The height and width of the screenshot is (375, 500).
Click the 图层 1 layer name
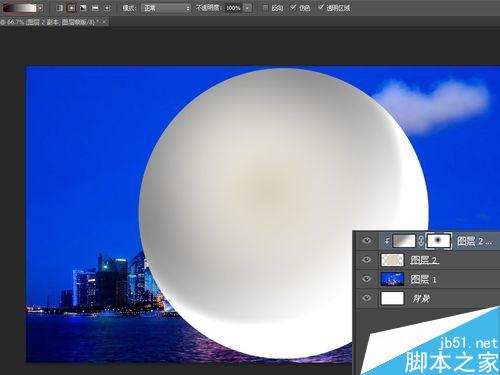click(x=423, y=279)
